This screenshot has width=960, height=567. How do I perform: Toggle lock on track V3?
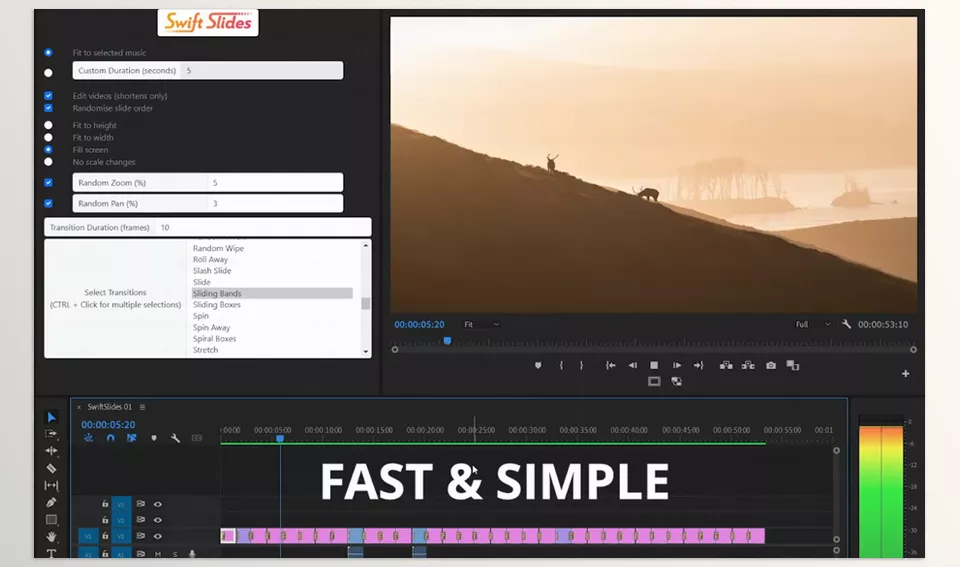click(105, 504)
